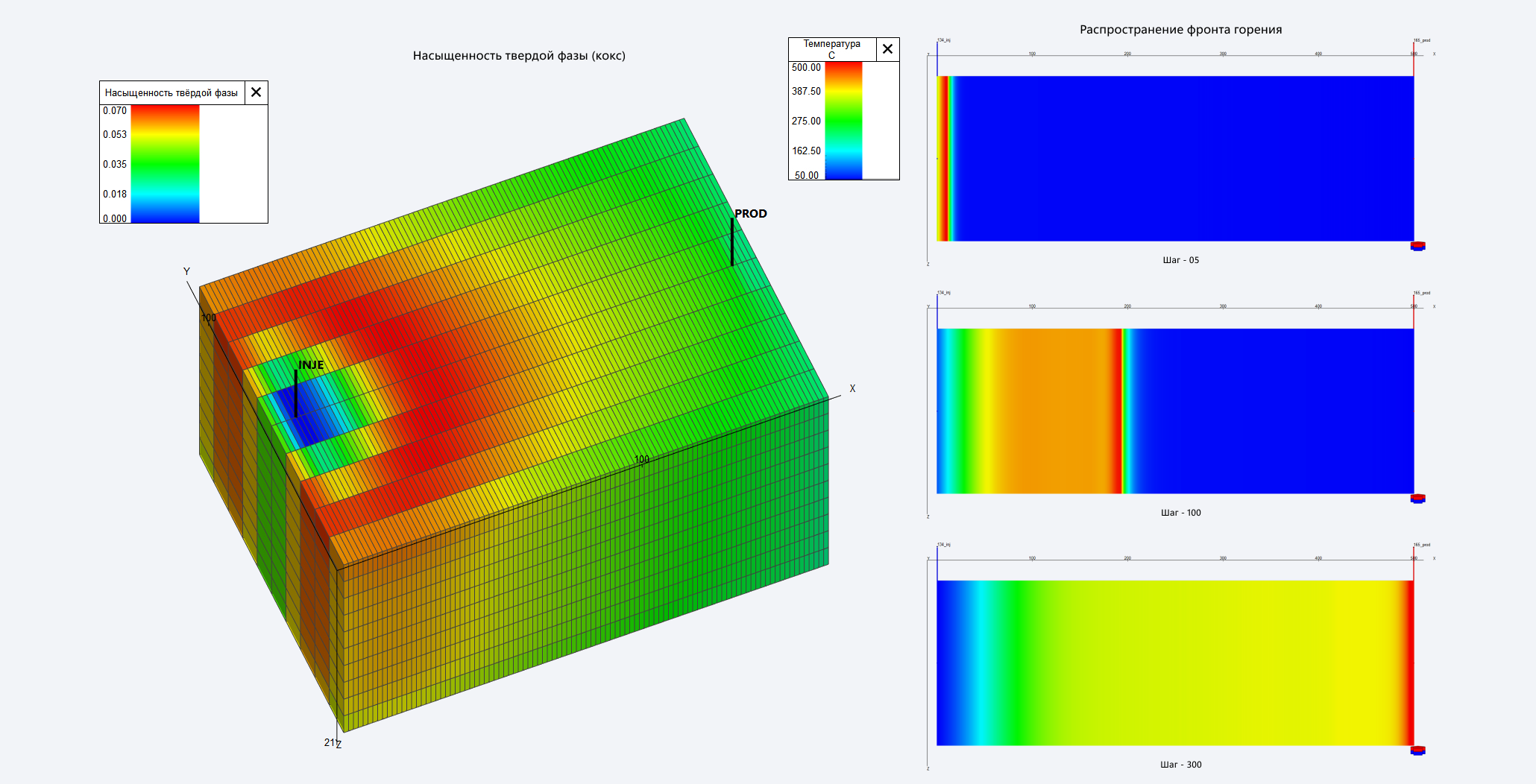Click the X axis label of 3D model

(x=852, y=388)
